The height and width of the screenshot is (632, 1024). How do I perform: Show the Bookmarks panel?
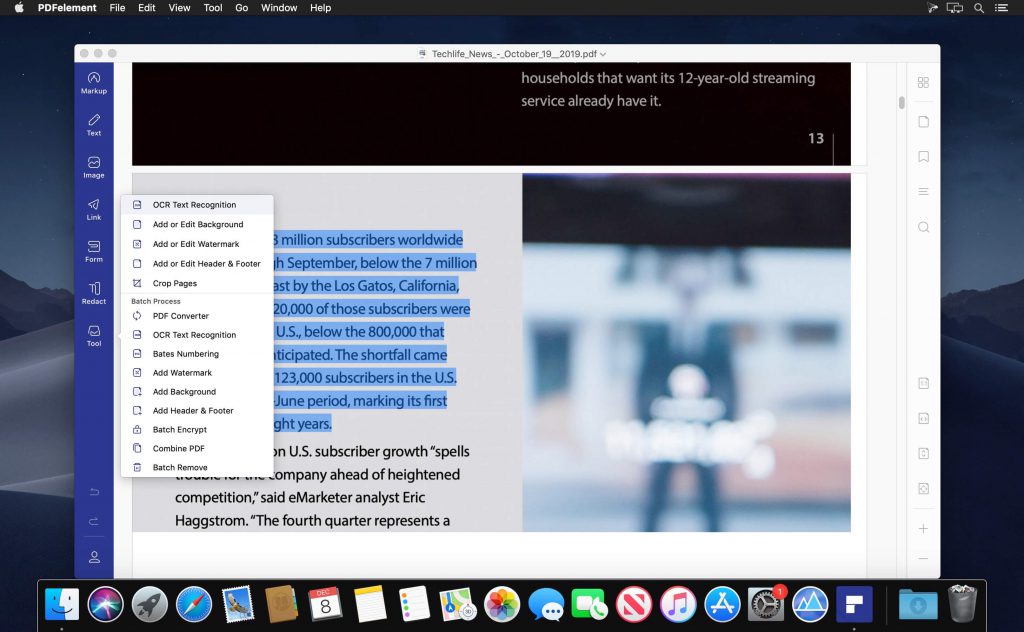922,156
